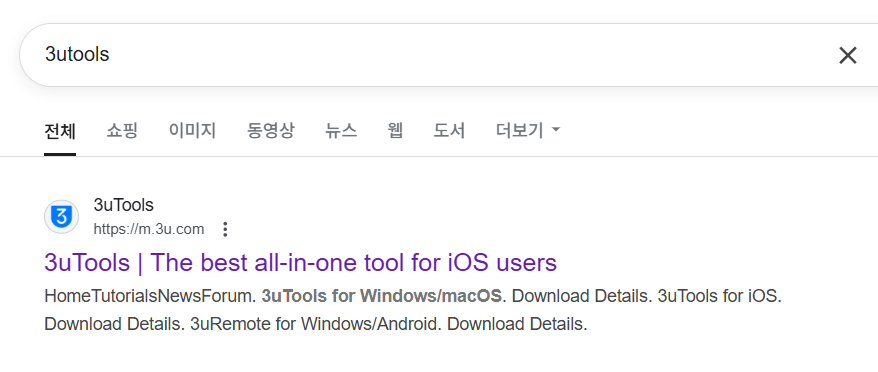Switch to the 쇼핑 tab
Viewport: 878px width, 372px height.
pyautogui.click(x=122, y=131)
